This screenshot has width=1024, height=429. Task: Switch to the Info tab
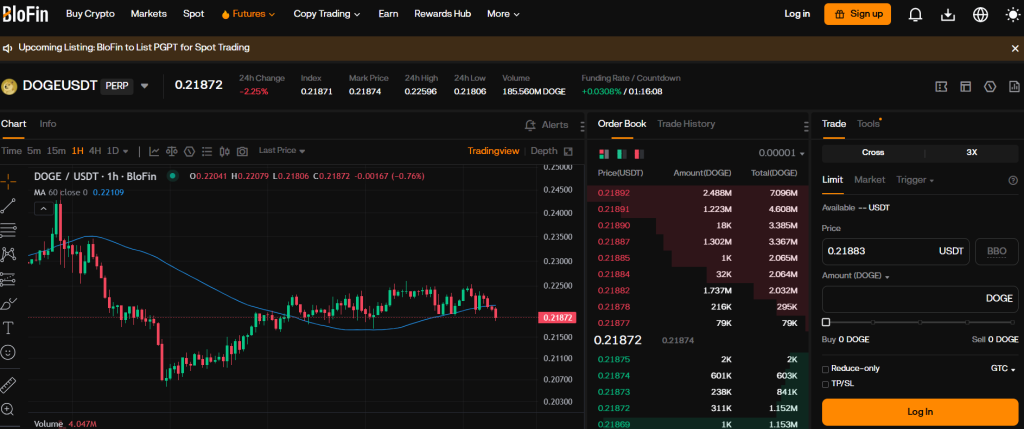click(48, 124)
